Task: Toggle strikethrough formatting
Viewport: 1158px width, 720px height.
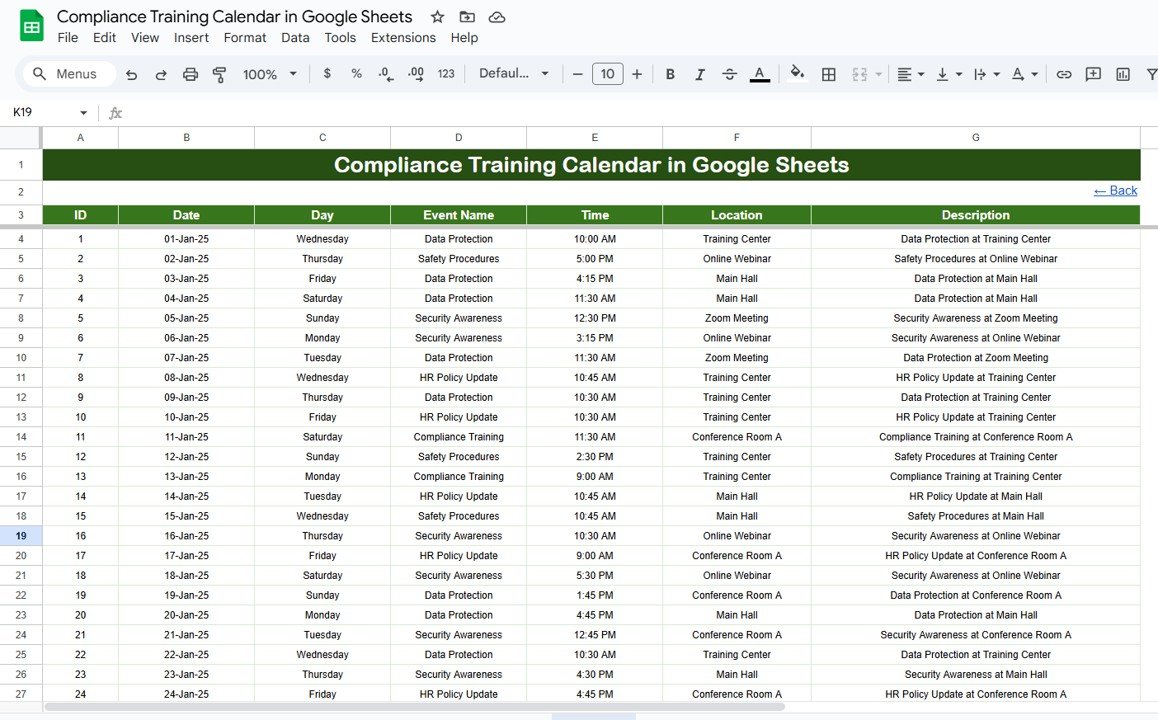Action: [729, 74]
